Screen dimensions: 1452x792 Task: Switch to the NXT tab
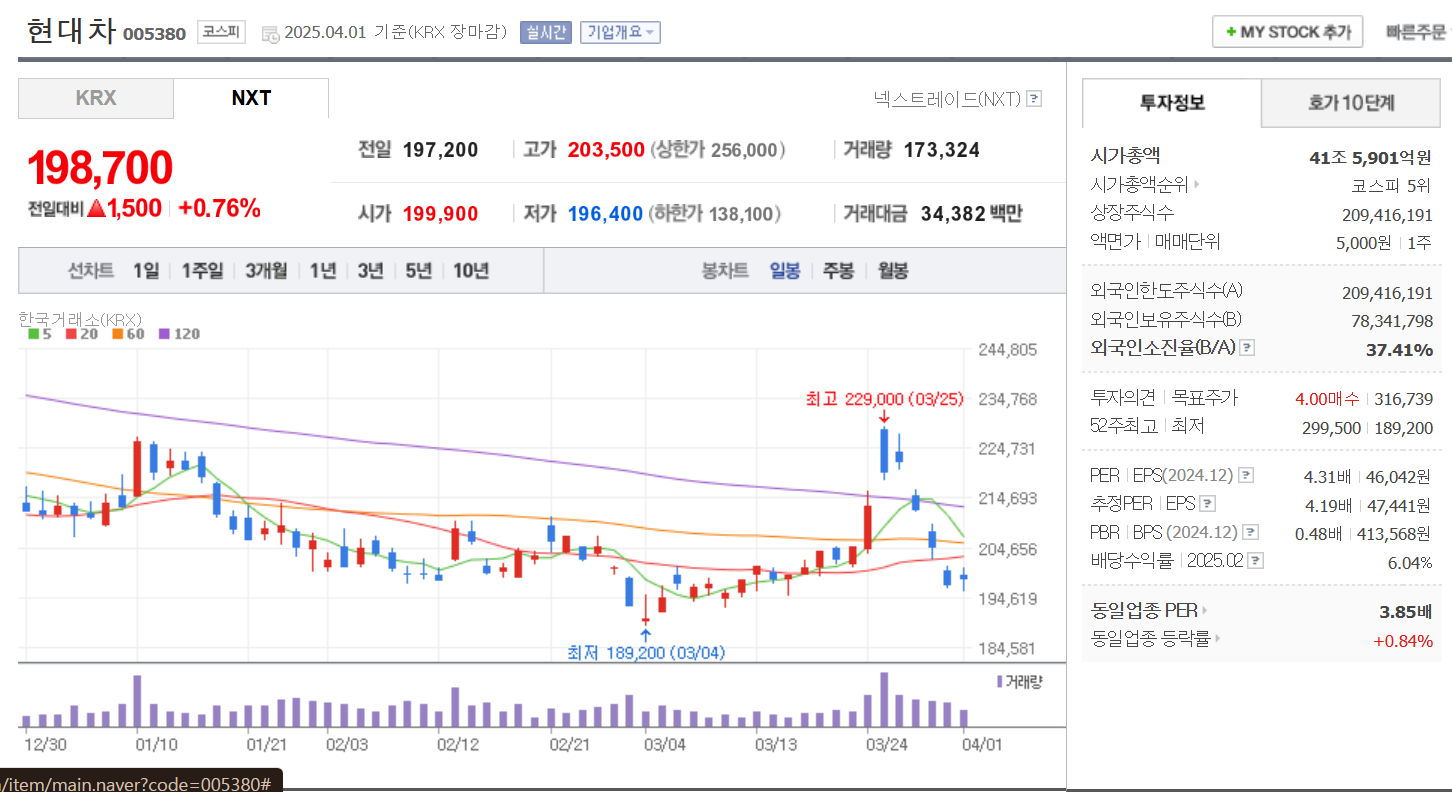click(x=251, y=98)
